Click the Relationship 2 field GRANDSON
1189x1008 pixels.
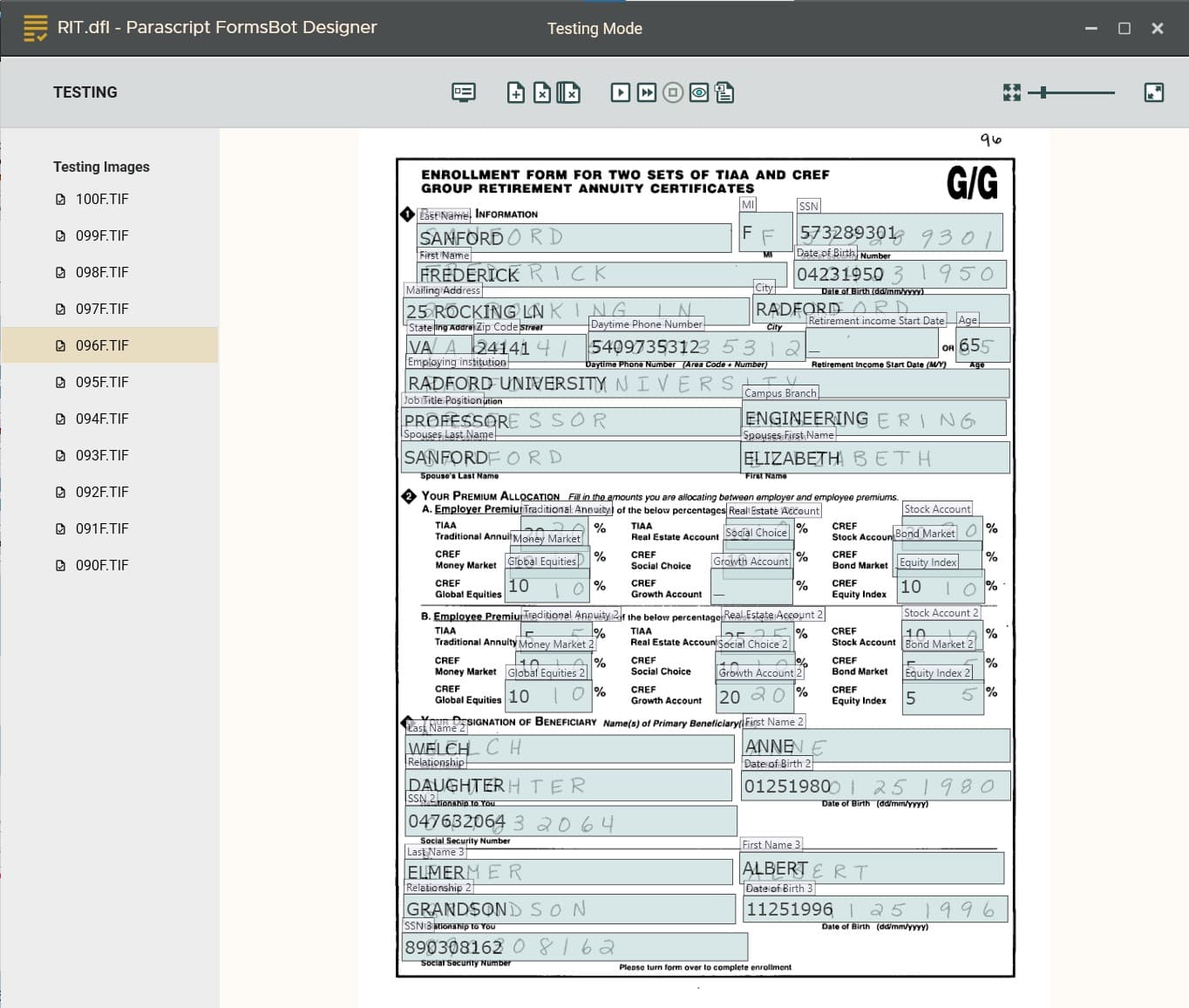tap(570, 909)
